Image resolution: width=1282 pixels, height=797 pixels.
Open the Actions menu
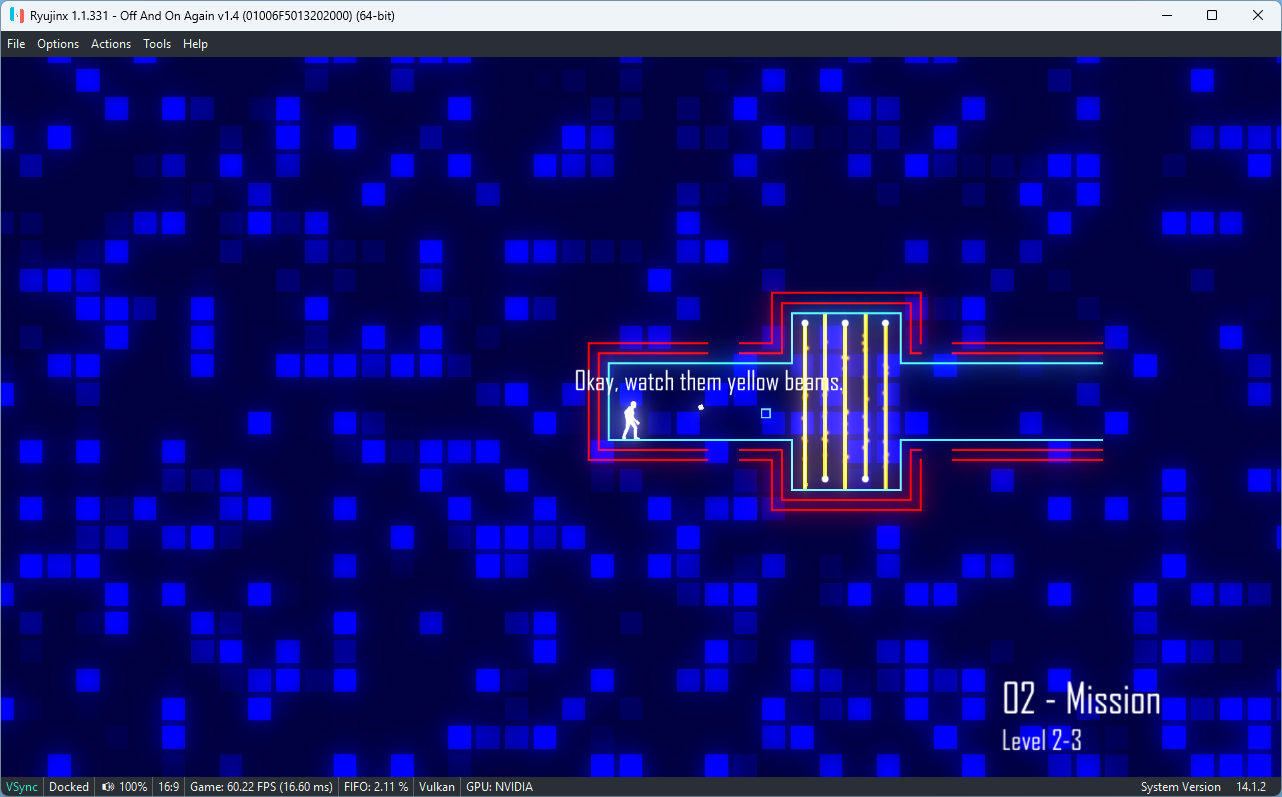tap(111, 44)
